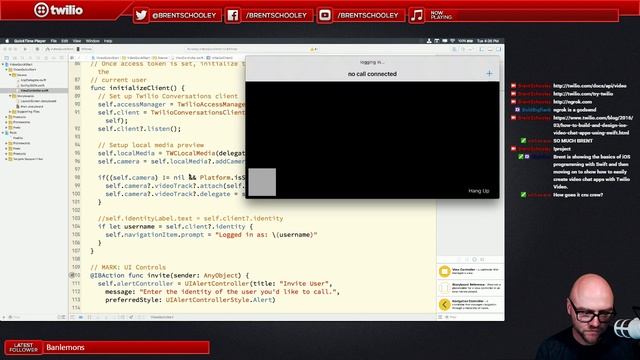Click the Navigation Controller yellow chevron icon
Viewport: 640px width, 360px height.
click(444, 304)
